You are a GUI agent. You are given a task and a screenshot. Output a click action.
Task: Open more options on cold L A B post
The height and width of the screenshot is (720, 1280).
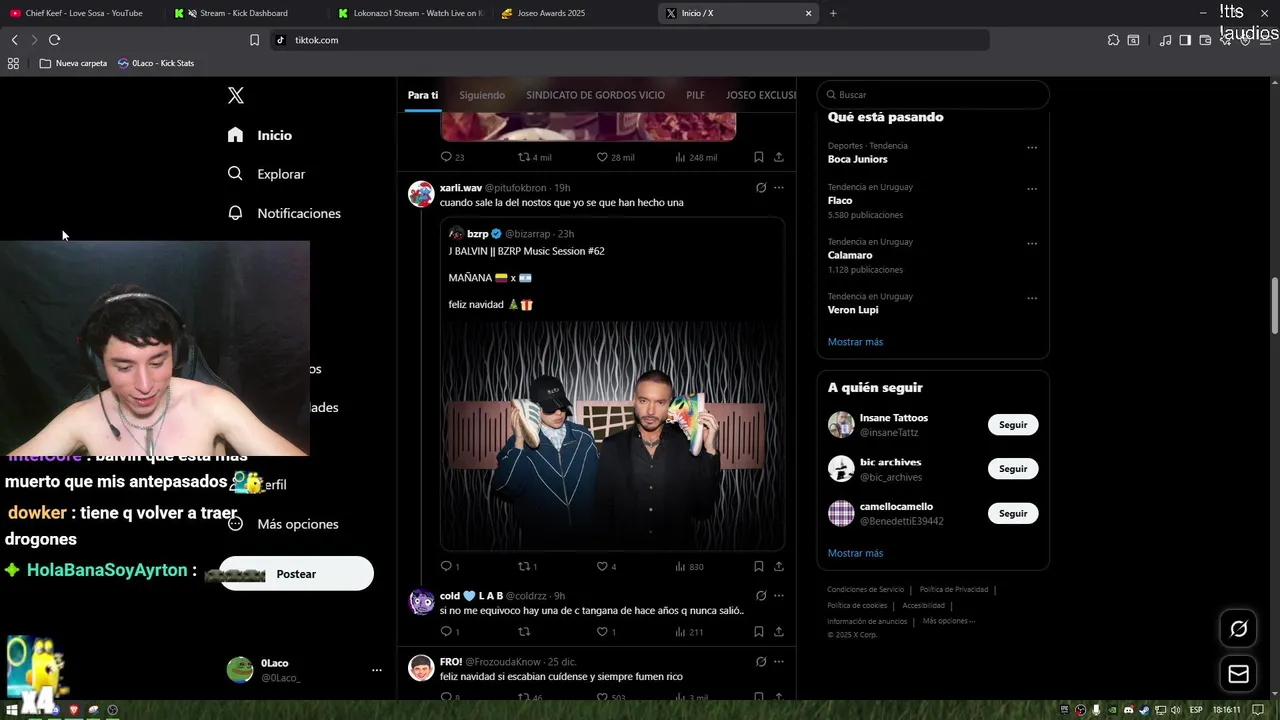coord(779,596)
